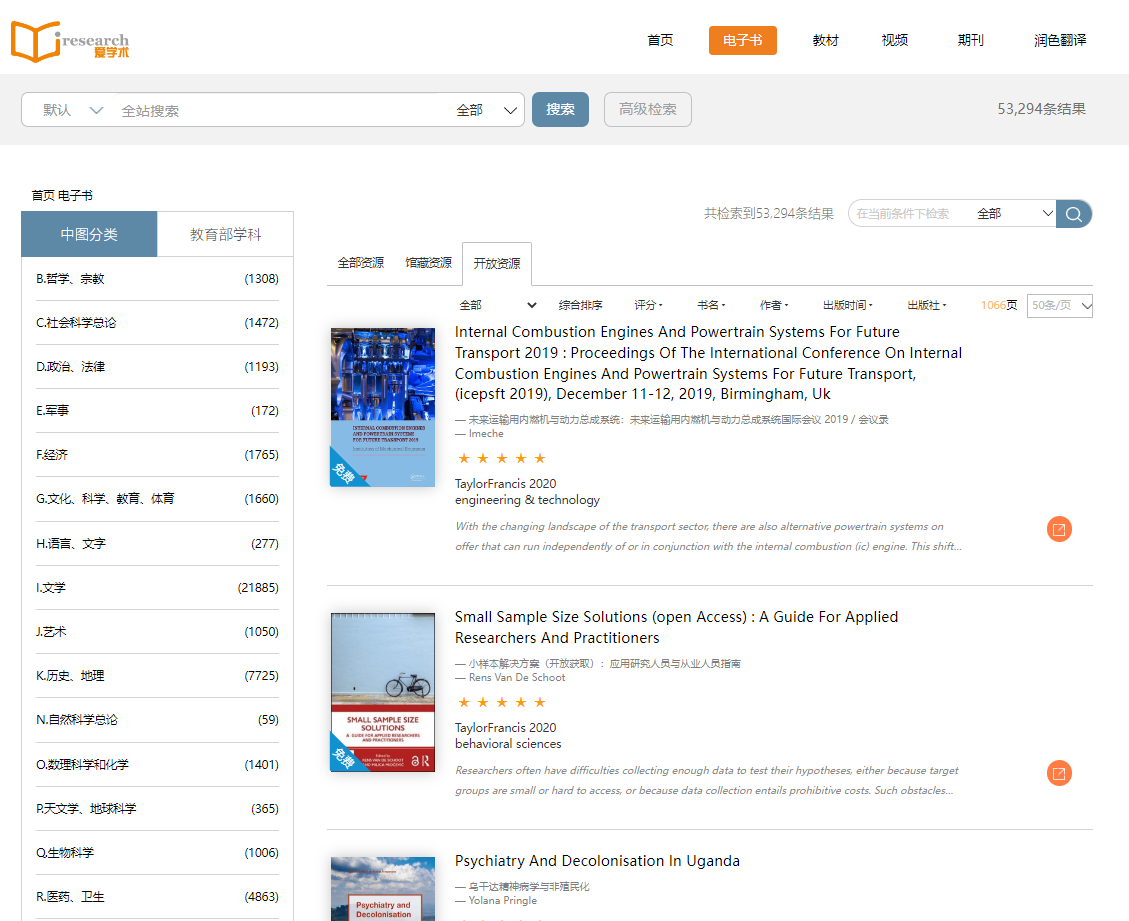Select 综合排序 sorting
The height and width of the screenshot is (921, 1129).
tap(580, 305)
